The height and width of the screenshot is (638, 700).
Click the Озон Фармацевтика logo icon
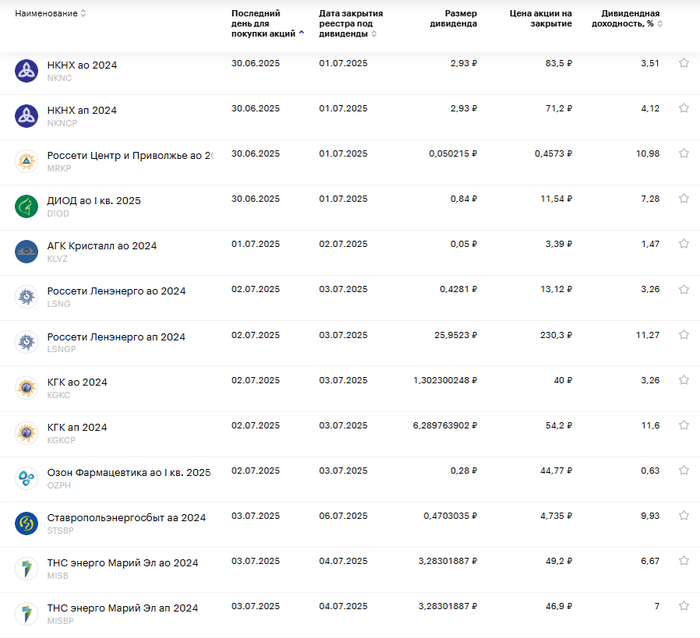point(26,478)
